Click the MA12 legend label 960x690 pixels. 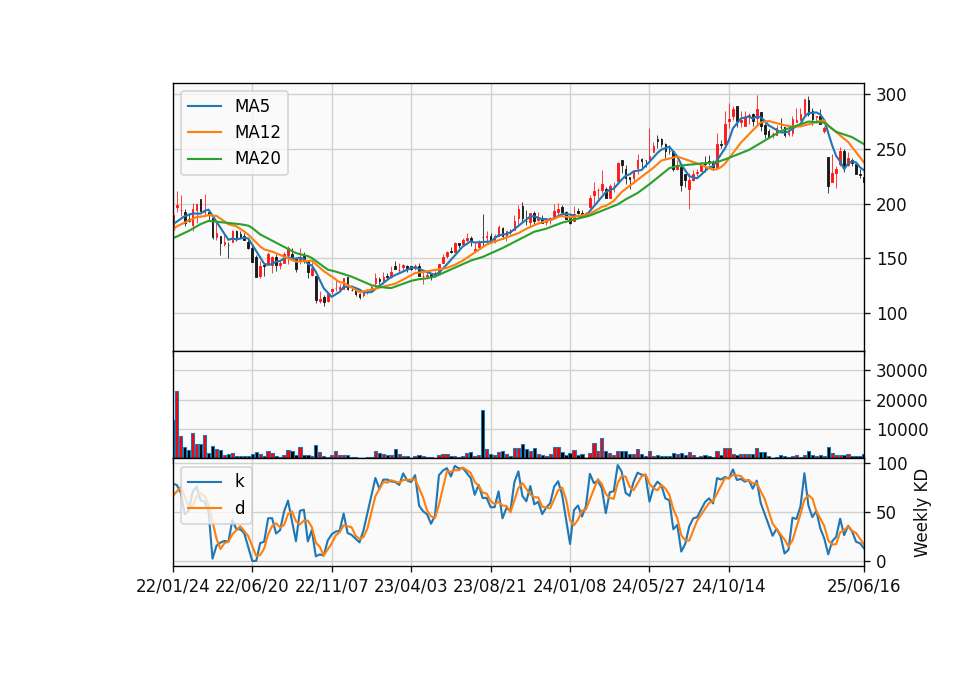click(x=257, y=132)
